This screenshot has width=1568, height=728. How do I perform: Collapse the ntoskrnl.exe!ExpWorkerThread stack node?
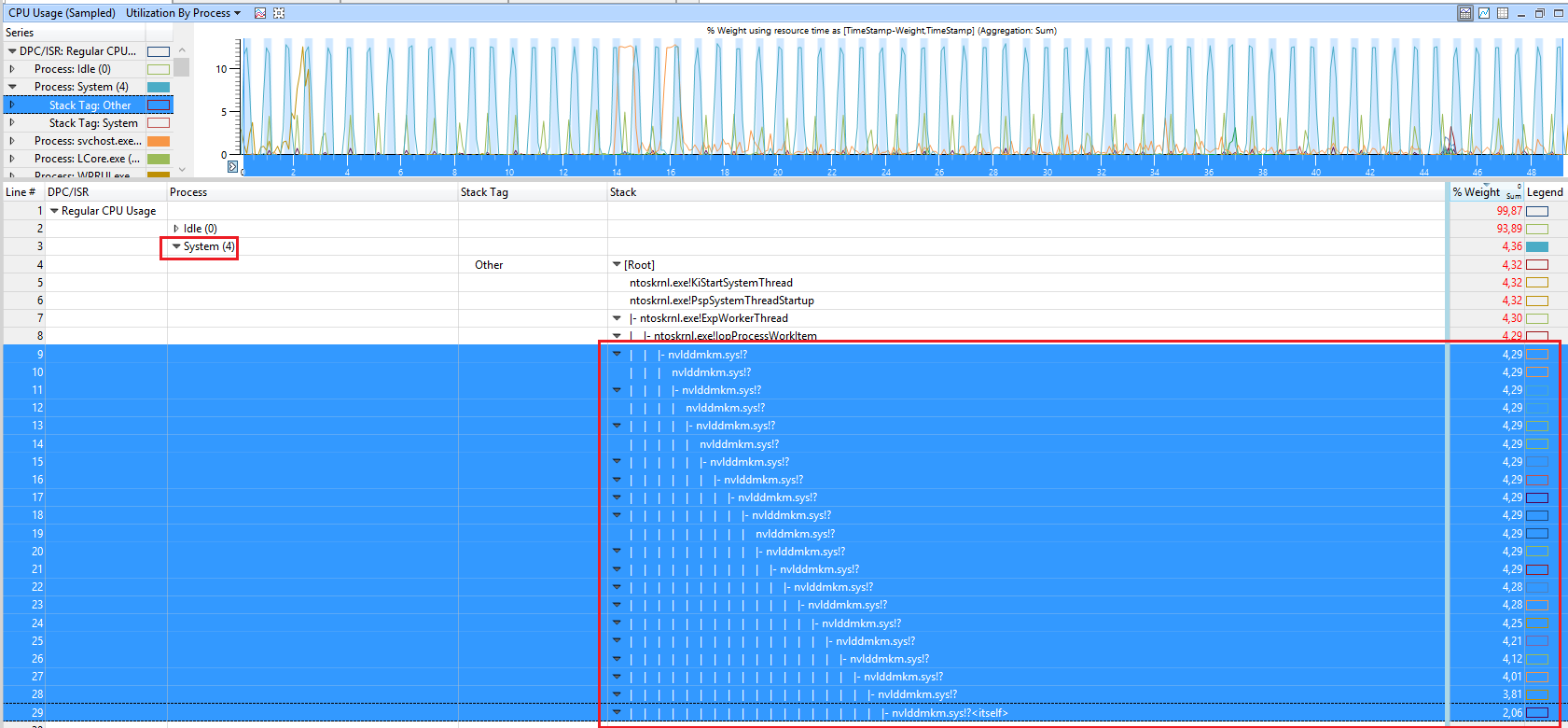(x=617, y=318)
